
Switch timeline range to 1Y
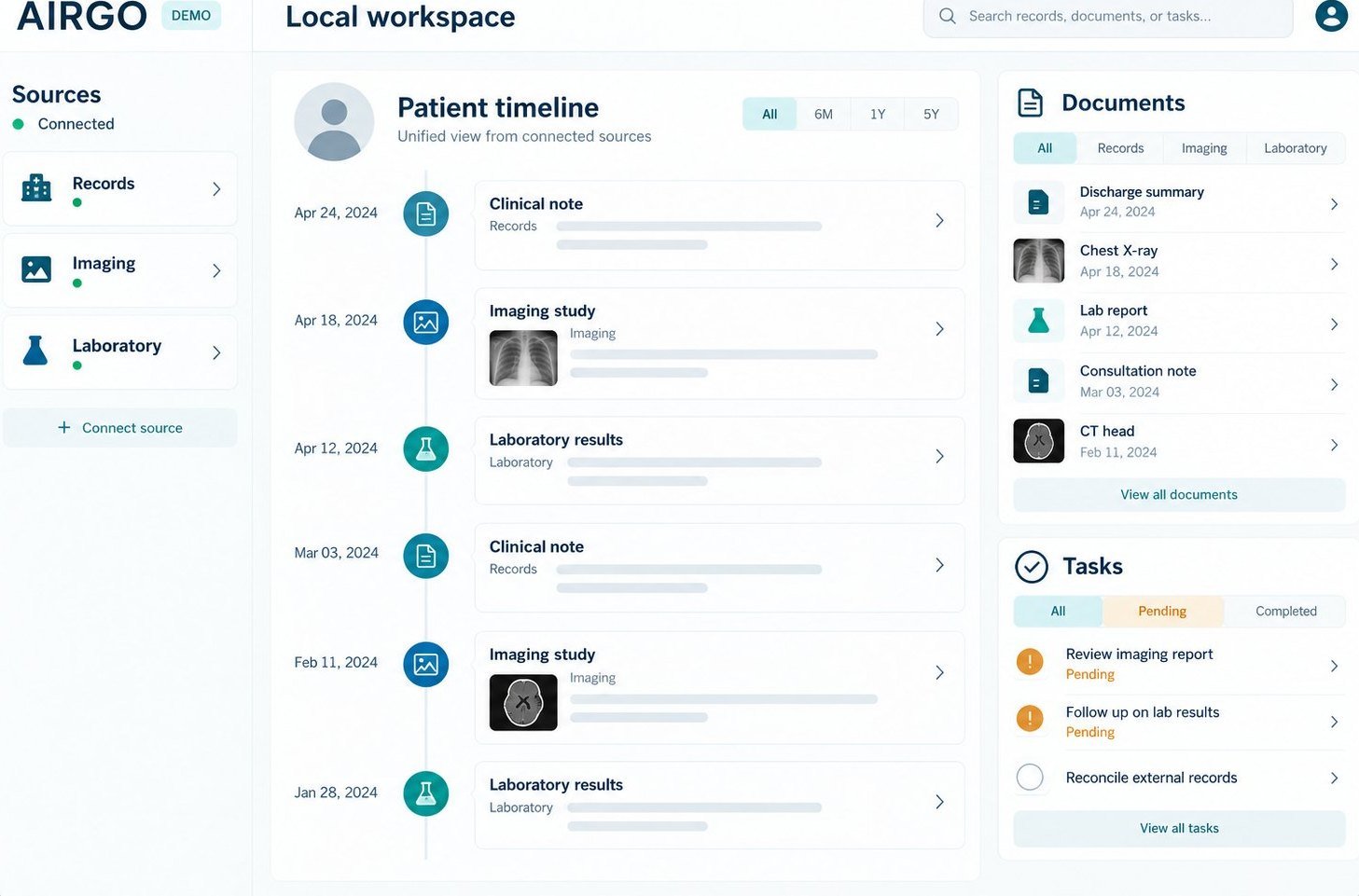tap(878, 114)
